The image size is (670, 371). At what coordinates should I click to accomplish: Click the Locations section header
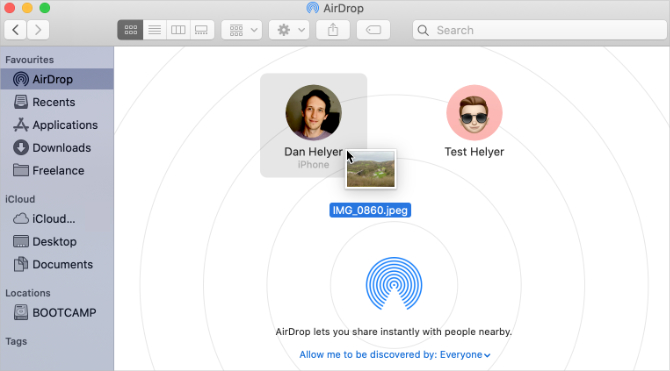[x=28, y=293]
